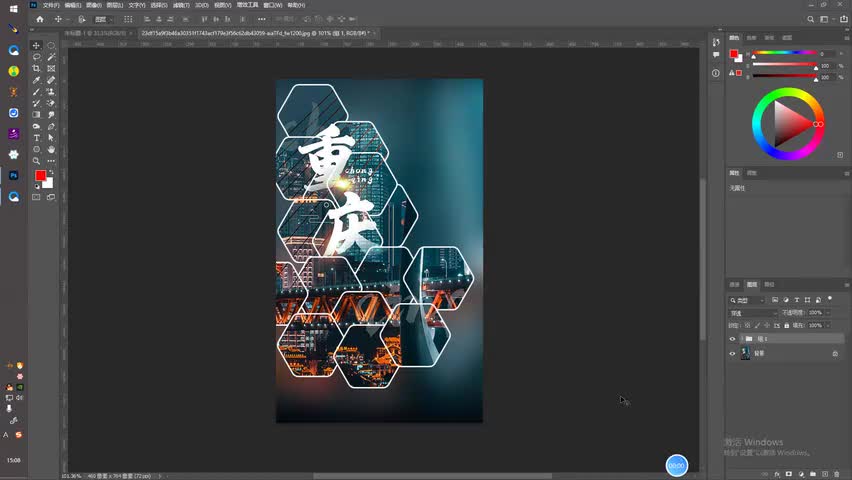The width and height of the screenshot is (852, 480).
Task: Toggle shape layer filter
Action: [807, 300]
